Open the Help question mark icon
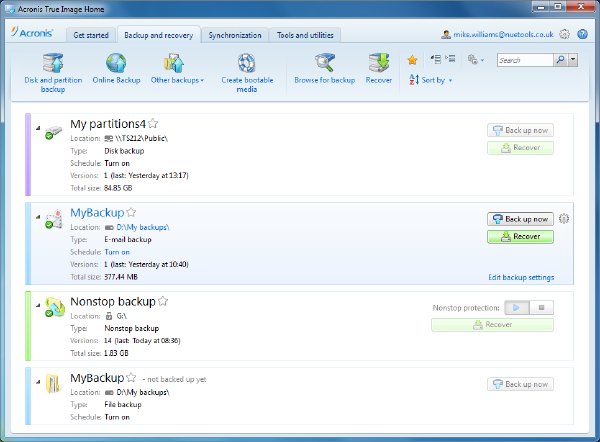This screenshot has height=442, width=600. point(582,34)
